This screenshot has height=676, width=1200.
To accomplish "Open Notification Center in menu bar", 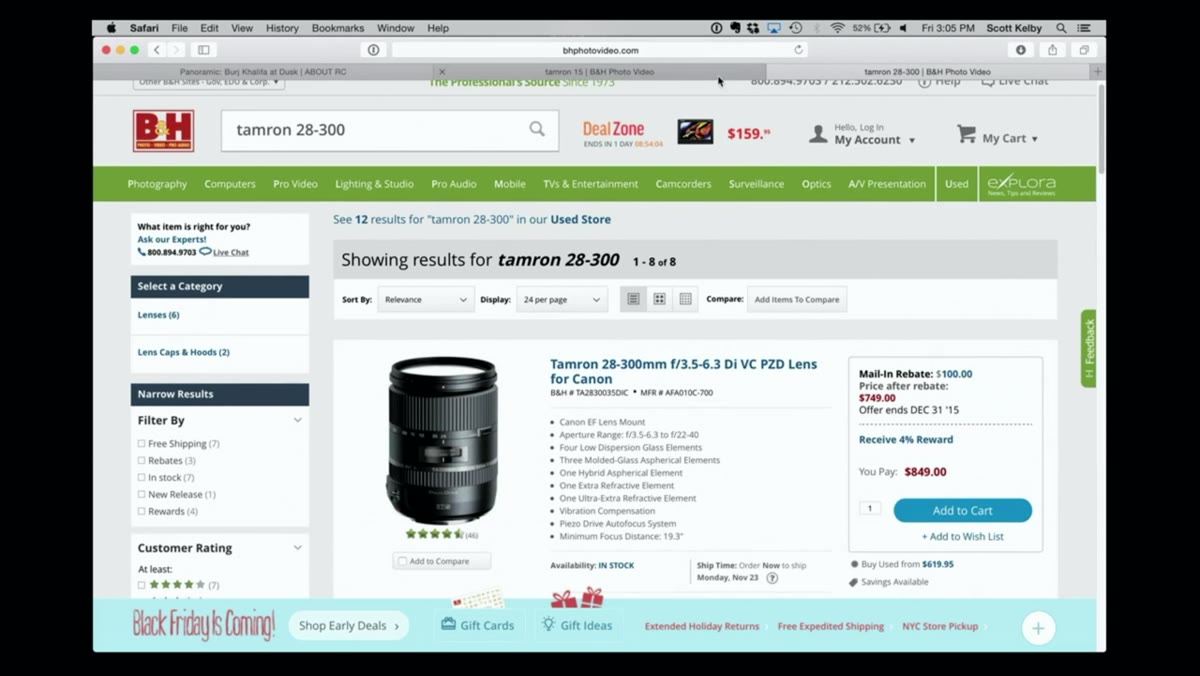I will pyautogui.click(x=1084, y=28).
